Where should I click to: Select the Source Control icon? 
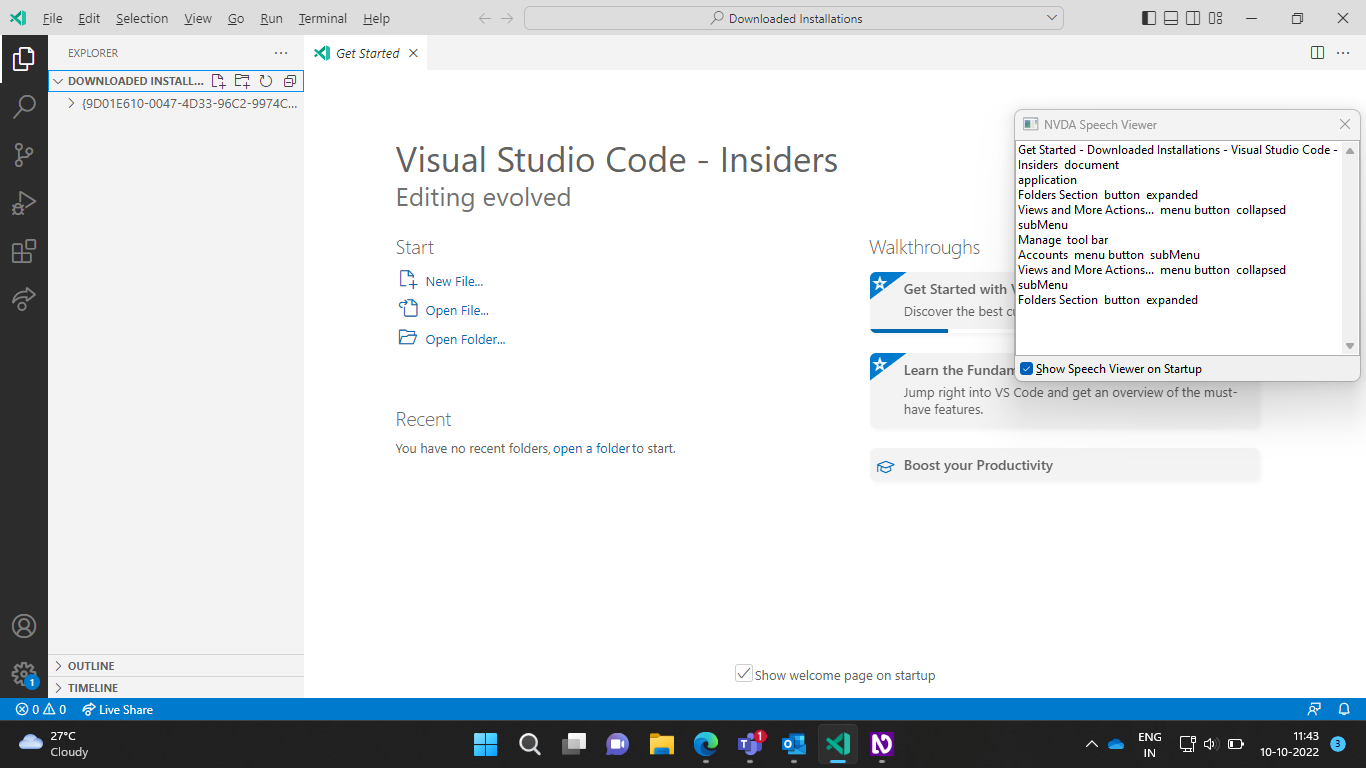24,155
